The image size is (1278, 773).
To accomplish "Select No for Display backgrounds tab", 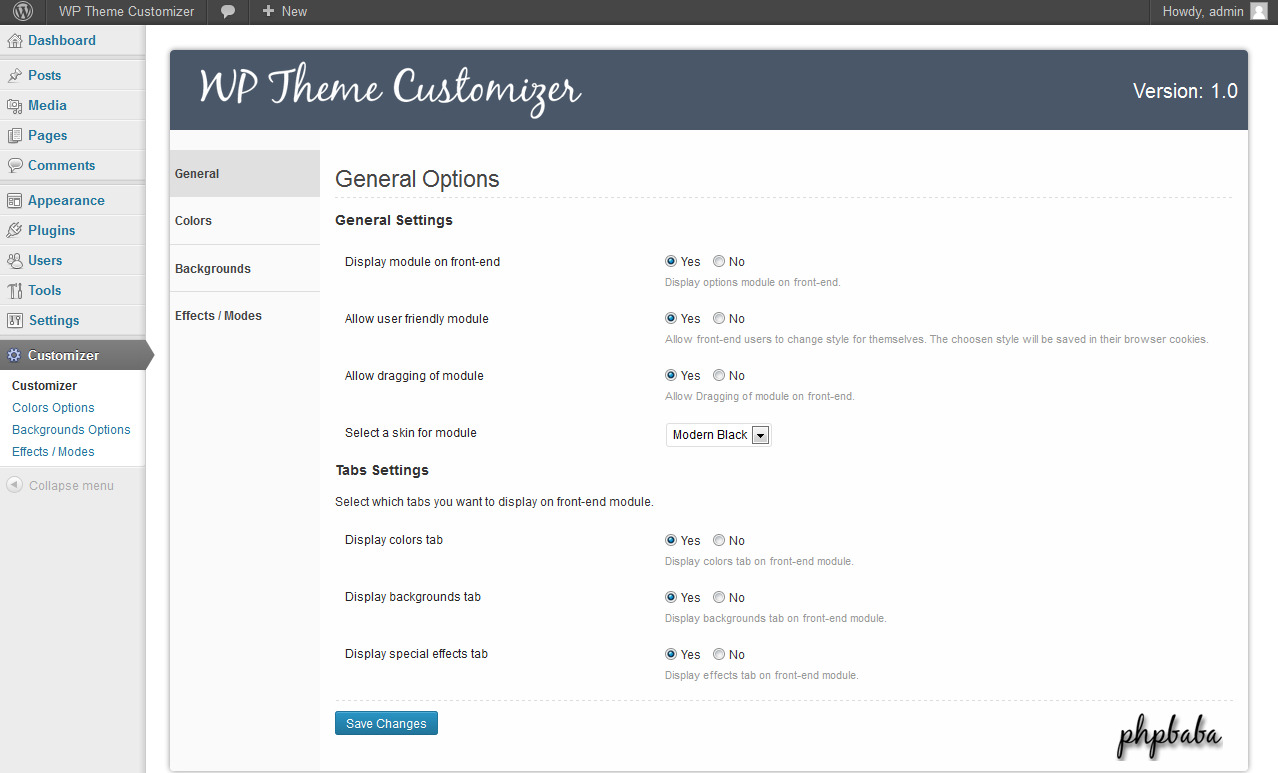I will pos(719,597).
